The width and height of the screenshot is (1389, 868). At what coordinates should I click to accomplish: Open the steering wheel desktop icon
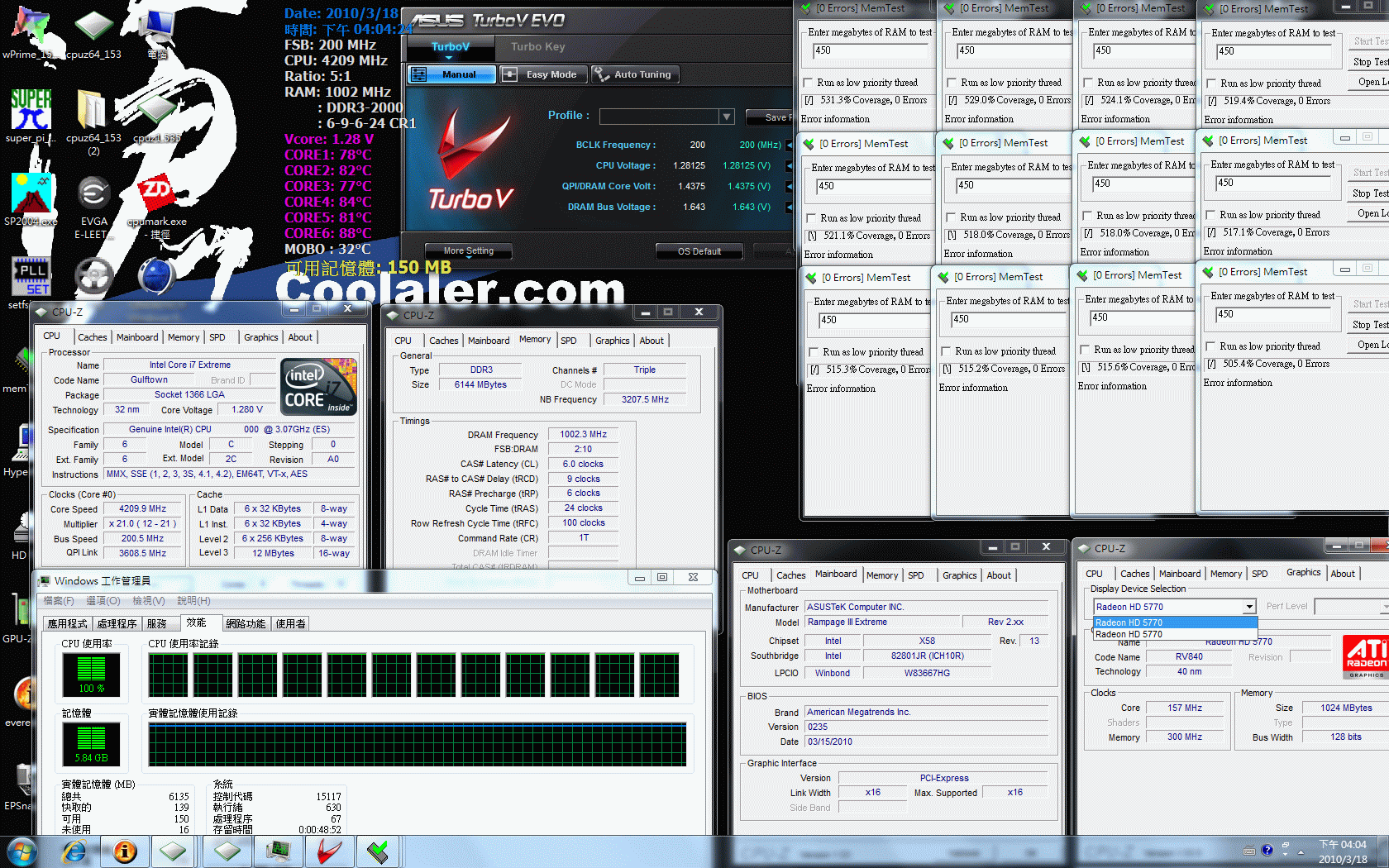pyautogui.click(x=93, y=277)
